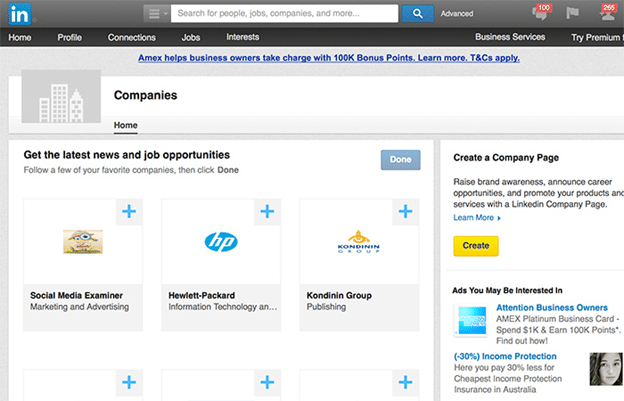Image resolution: width=624 pixels, height=401 pixels.
Task: Open the Connections menu
Action: coord(131,37)
